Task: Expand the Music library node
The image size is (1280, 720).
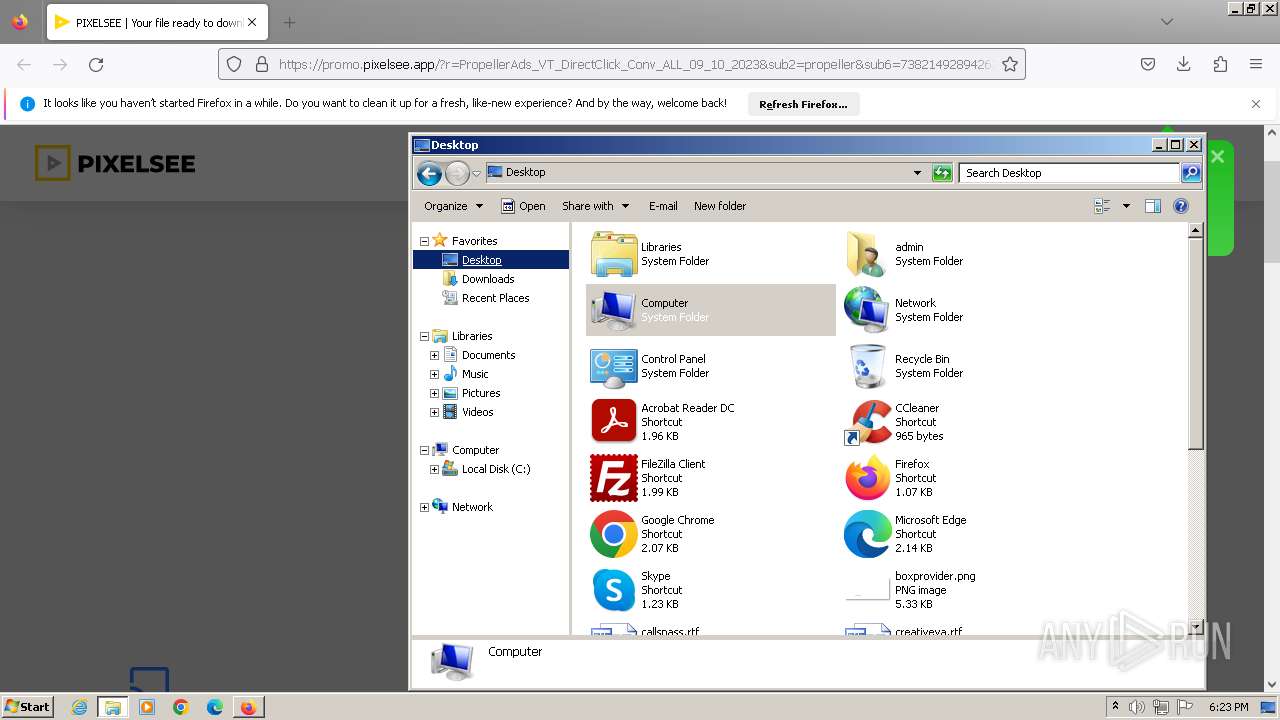Action: click(434, 374)
